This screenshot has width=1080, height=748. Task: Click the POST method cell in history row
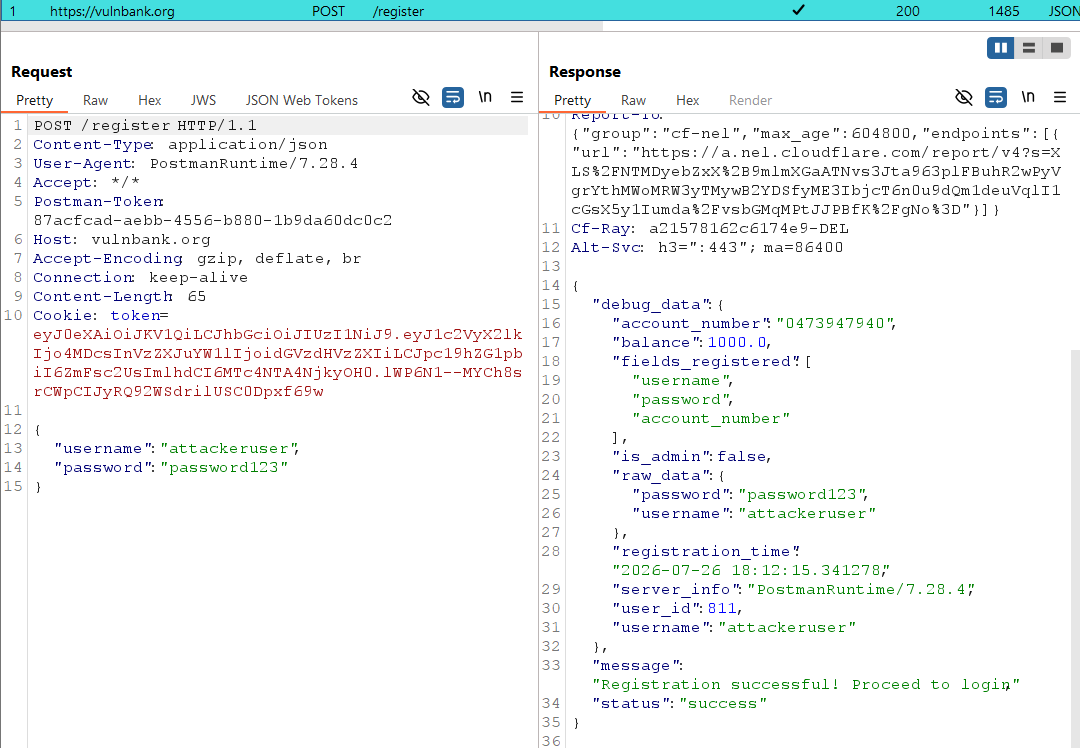(x=329, y=11)
